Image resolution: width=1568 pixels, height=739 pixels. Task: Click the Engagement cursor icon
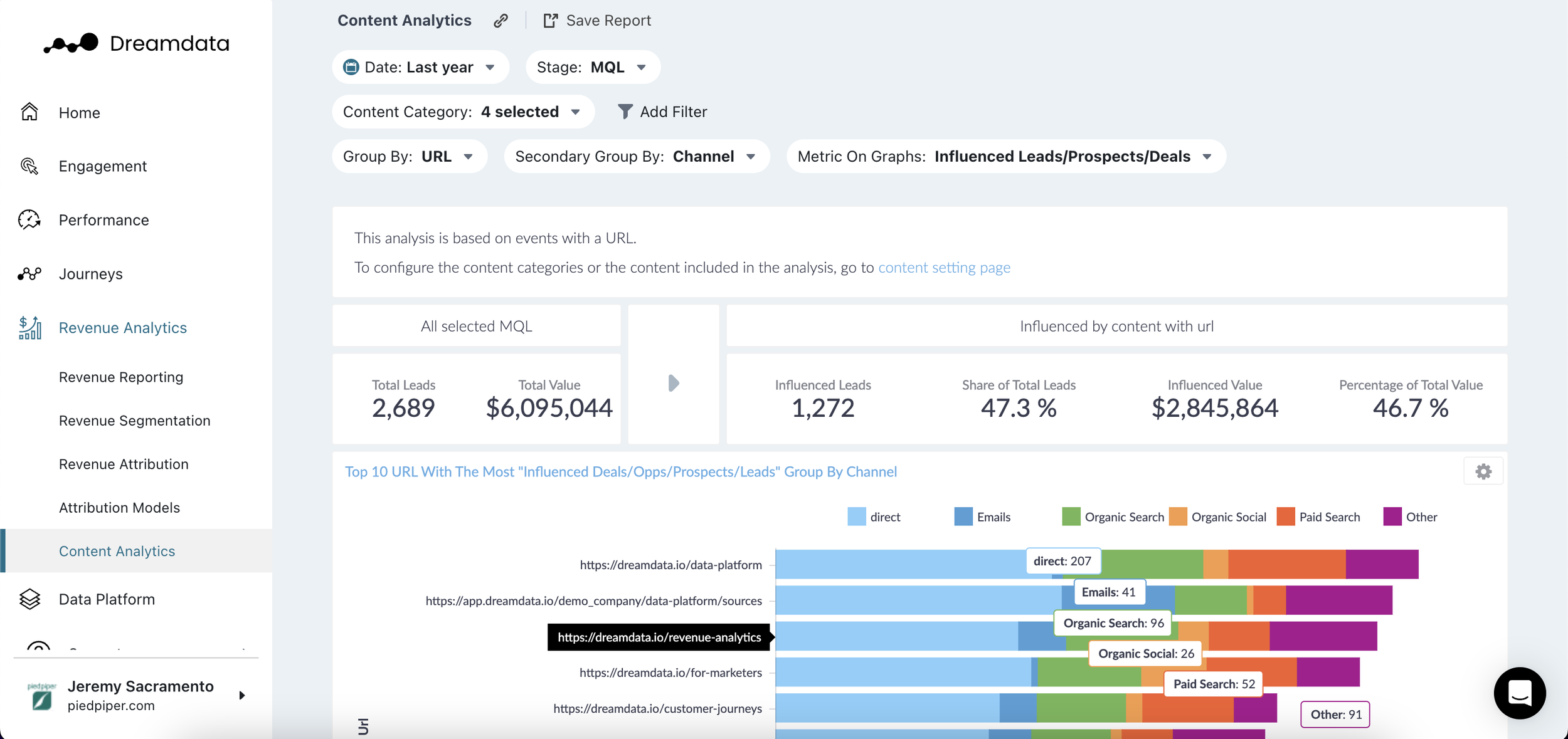29,166
